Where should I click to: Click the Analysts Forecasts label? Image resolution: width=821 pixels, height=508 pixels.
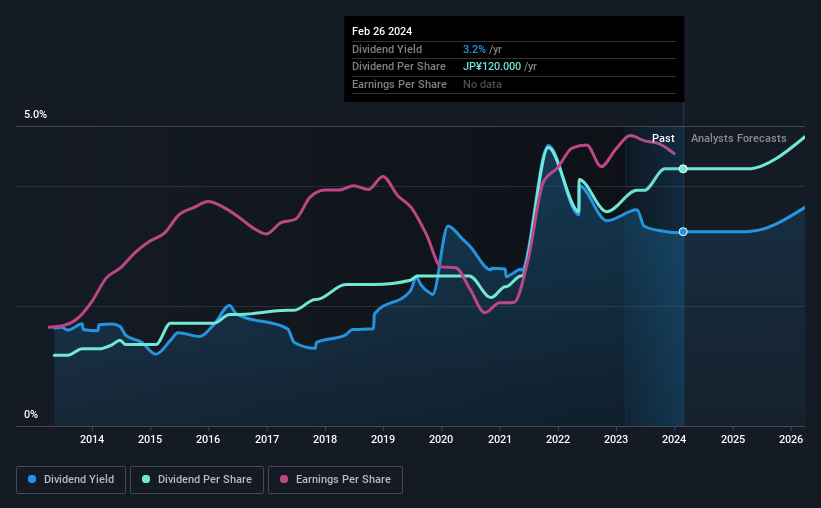pyautogui.click(x=738, y=138)
